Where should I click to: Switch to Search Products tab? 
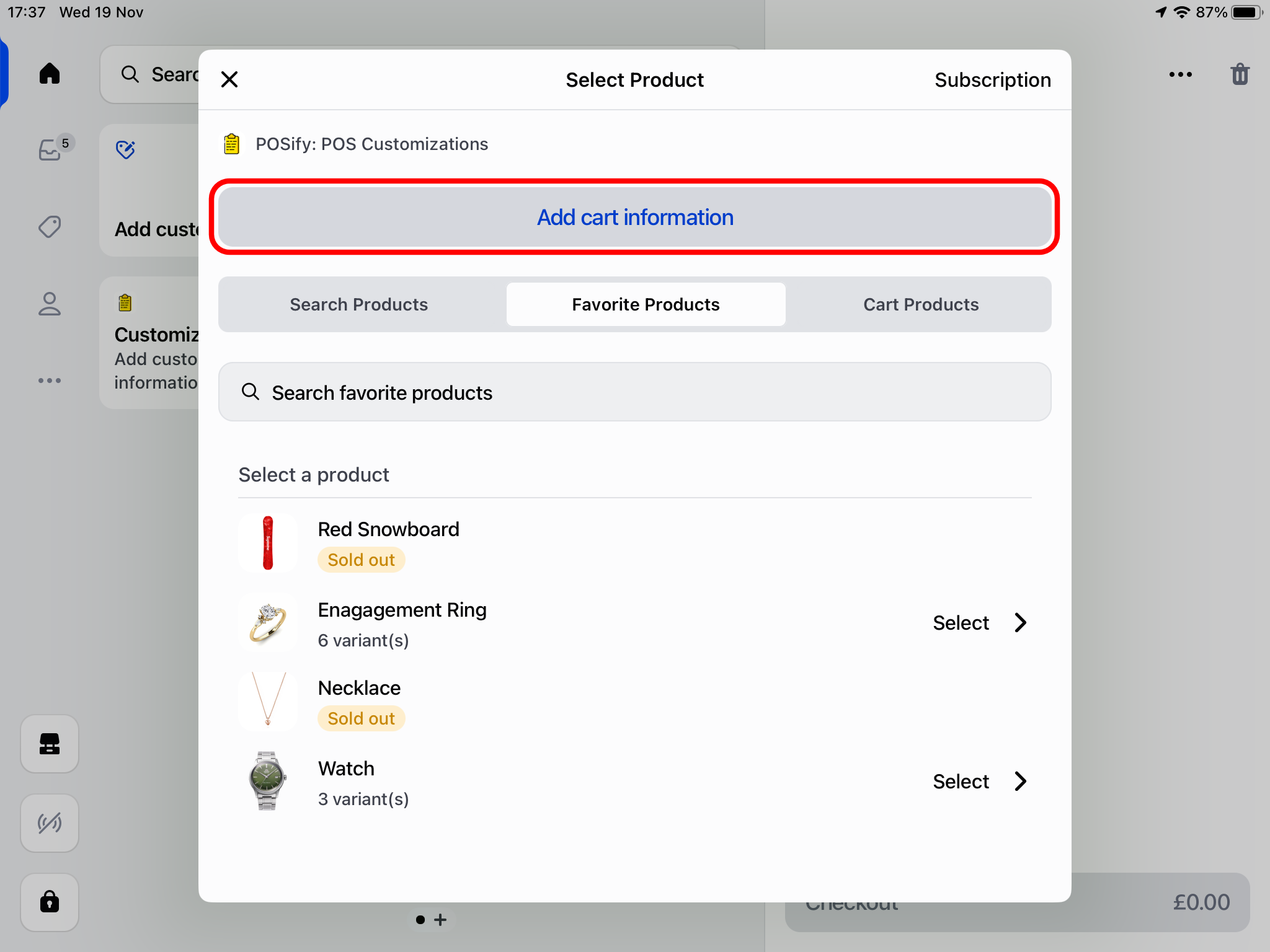tap(359, 304)
